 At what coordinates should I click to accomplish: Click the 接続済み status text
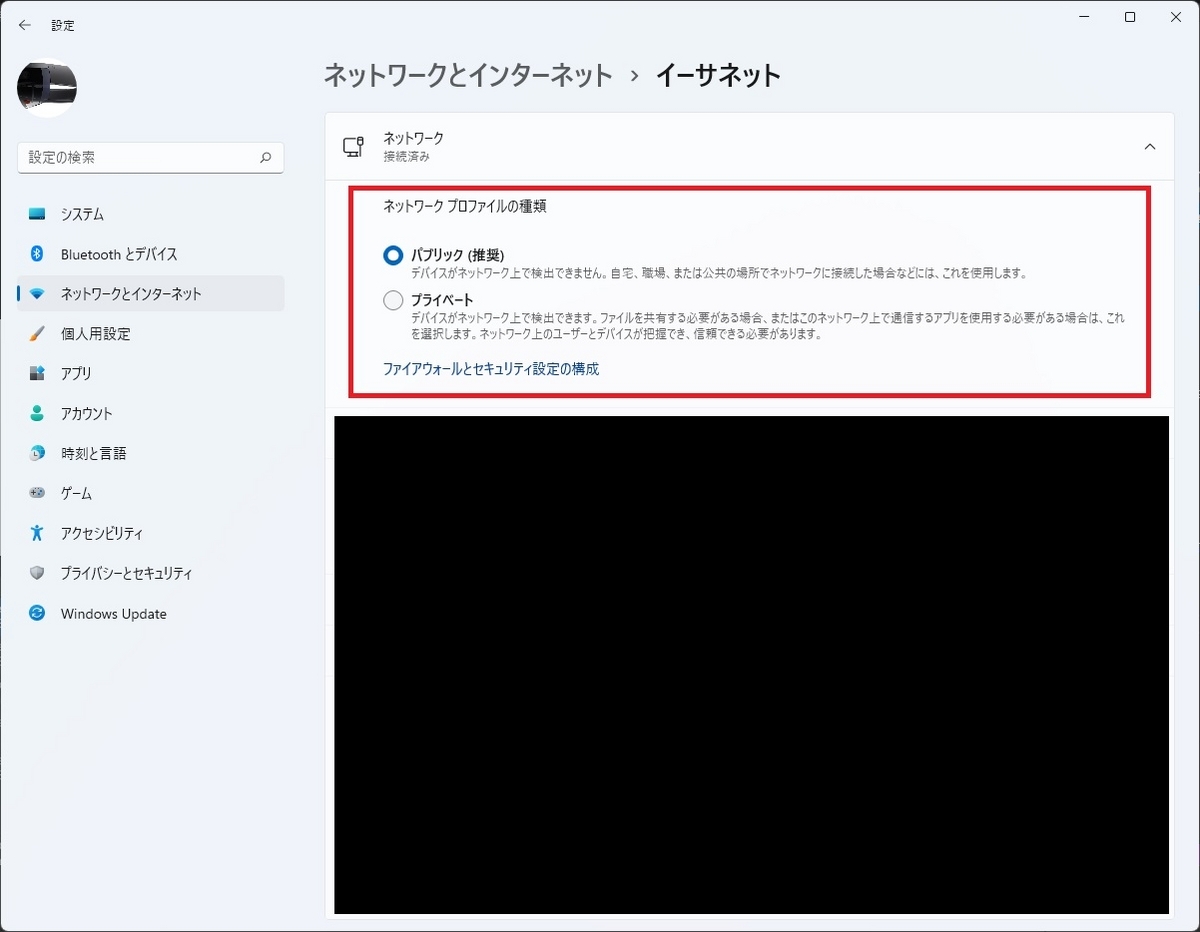(406, 157)
